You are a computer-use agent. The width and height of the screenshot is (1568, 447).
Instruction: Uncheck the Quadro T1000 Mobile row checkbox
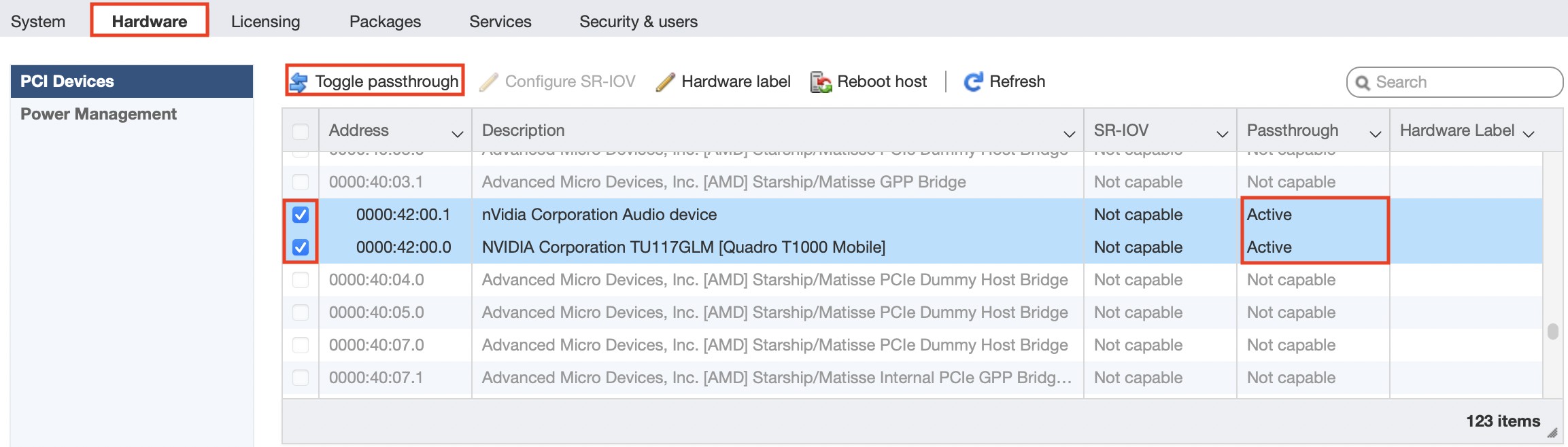point(300,247)
